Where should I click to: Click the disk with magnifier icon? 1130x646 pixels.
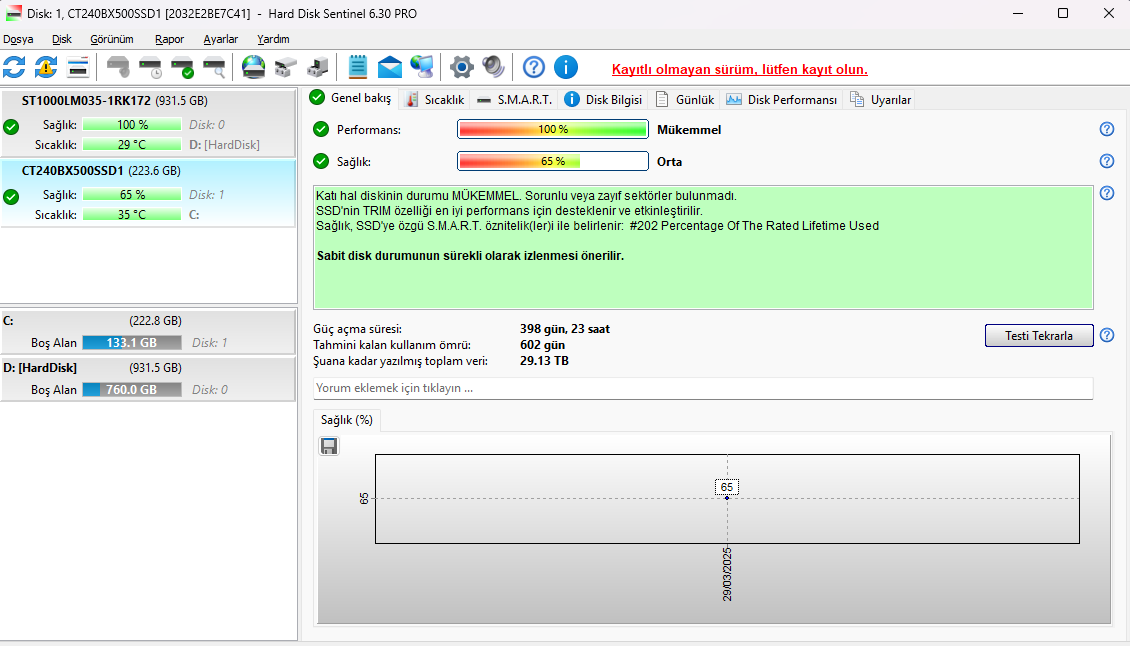214,67
